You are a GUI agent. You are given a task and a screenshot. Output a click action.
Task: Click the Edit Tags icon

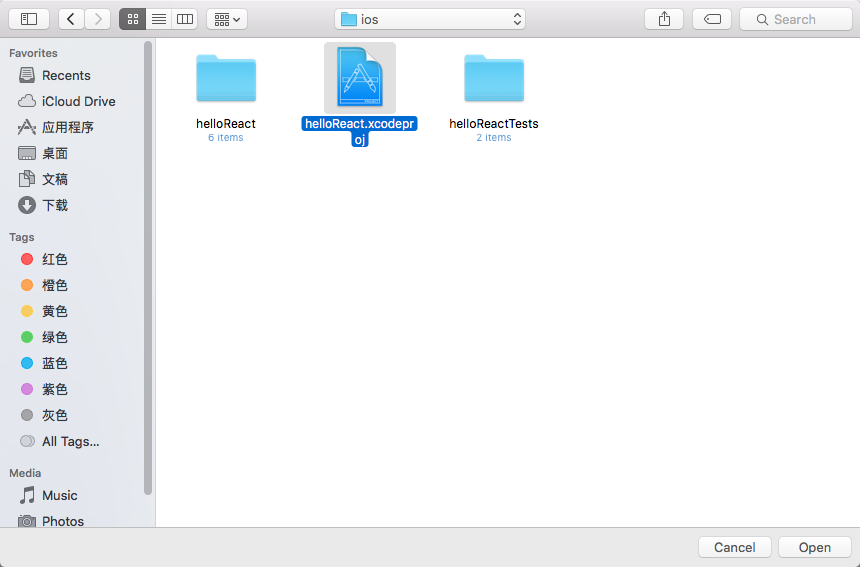tap(712, 19)
